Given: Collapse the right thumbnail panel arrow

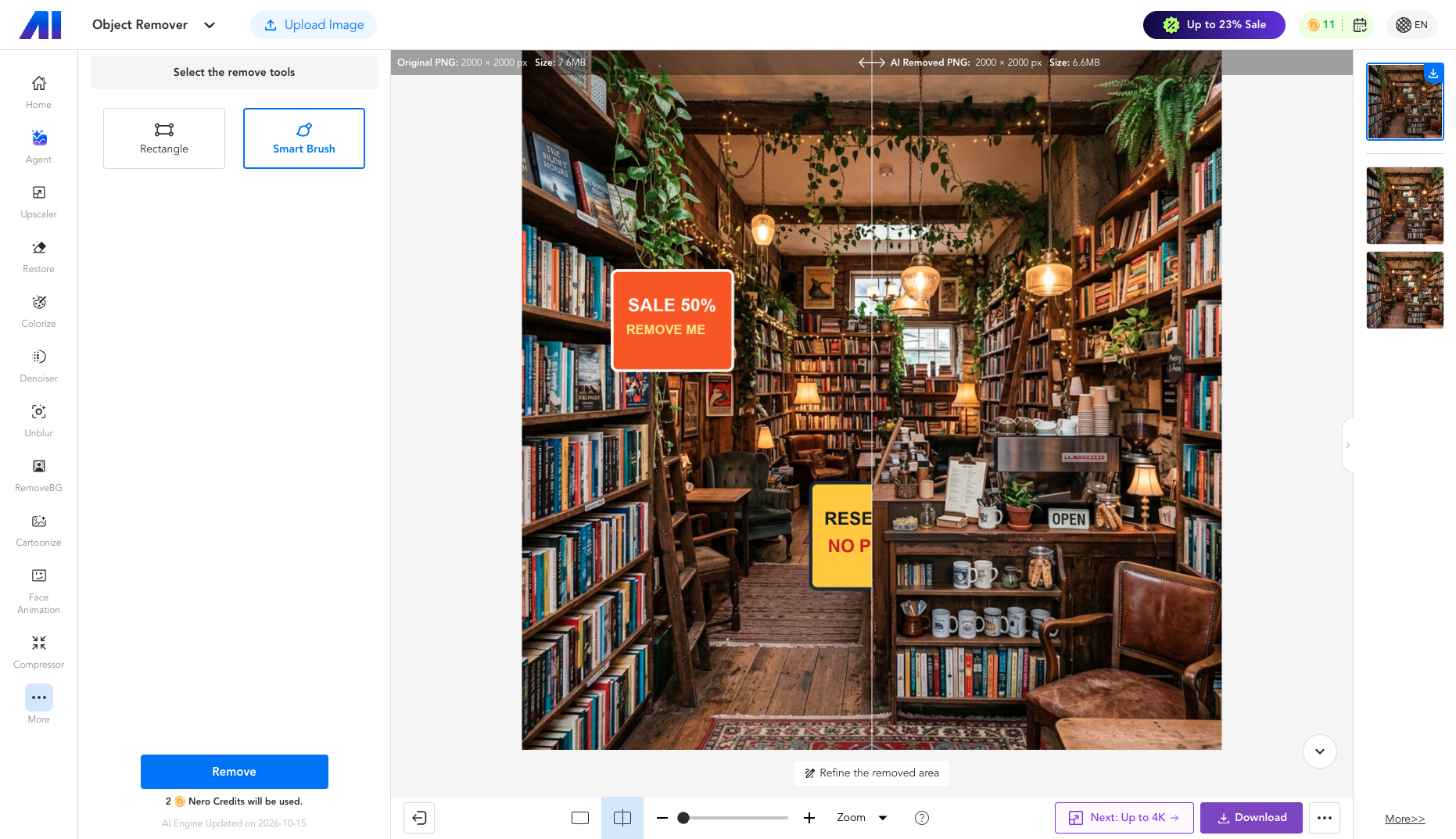Looking at the screenshot, I should (x=1347, y=445).
